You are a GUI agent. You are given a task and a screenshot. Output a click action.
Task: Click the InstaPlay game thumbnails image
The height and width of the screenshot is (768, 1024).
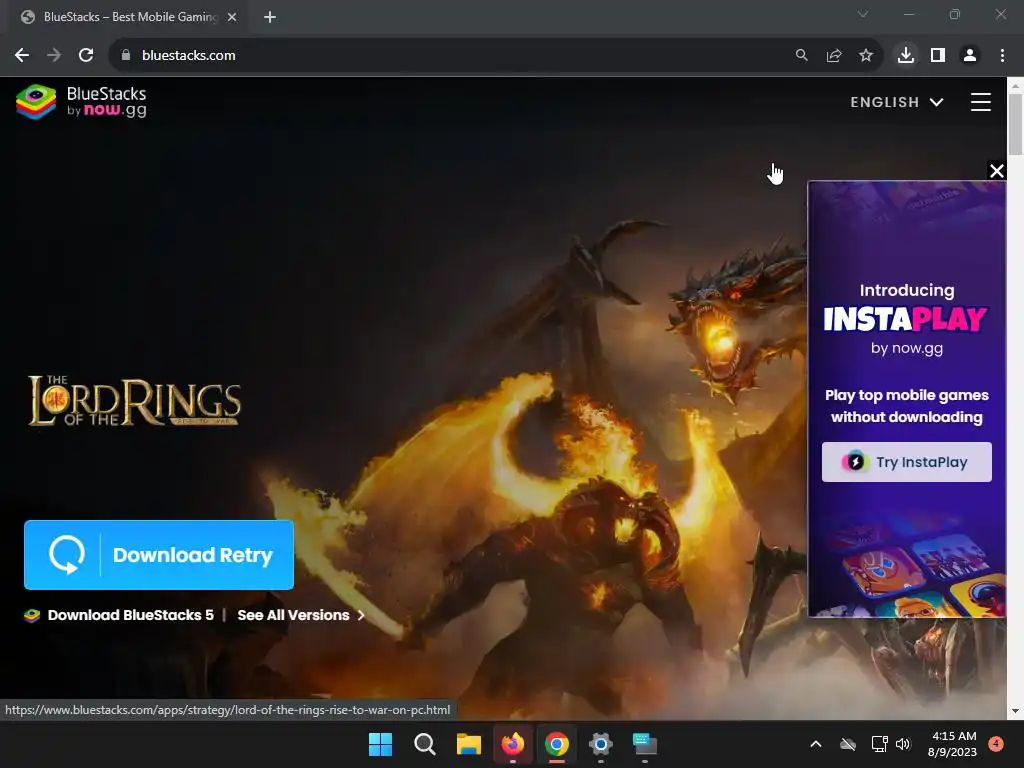point(906,565)
